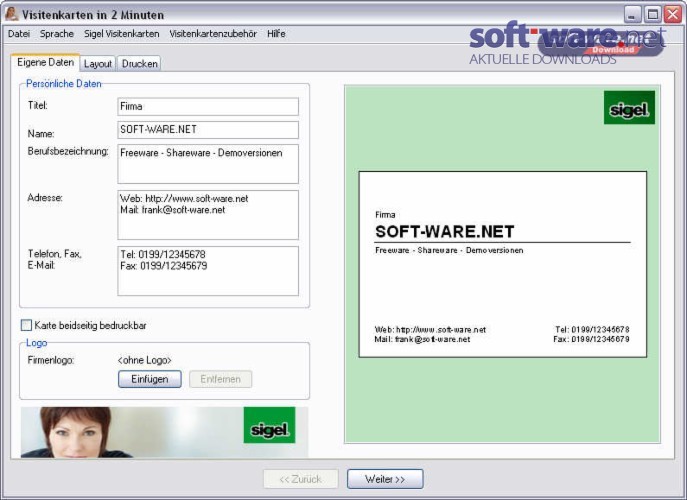Click the disabled Entfernen button

[x=220, y=379]
